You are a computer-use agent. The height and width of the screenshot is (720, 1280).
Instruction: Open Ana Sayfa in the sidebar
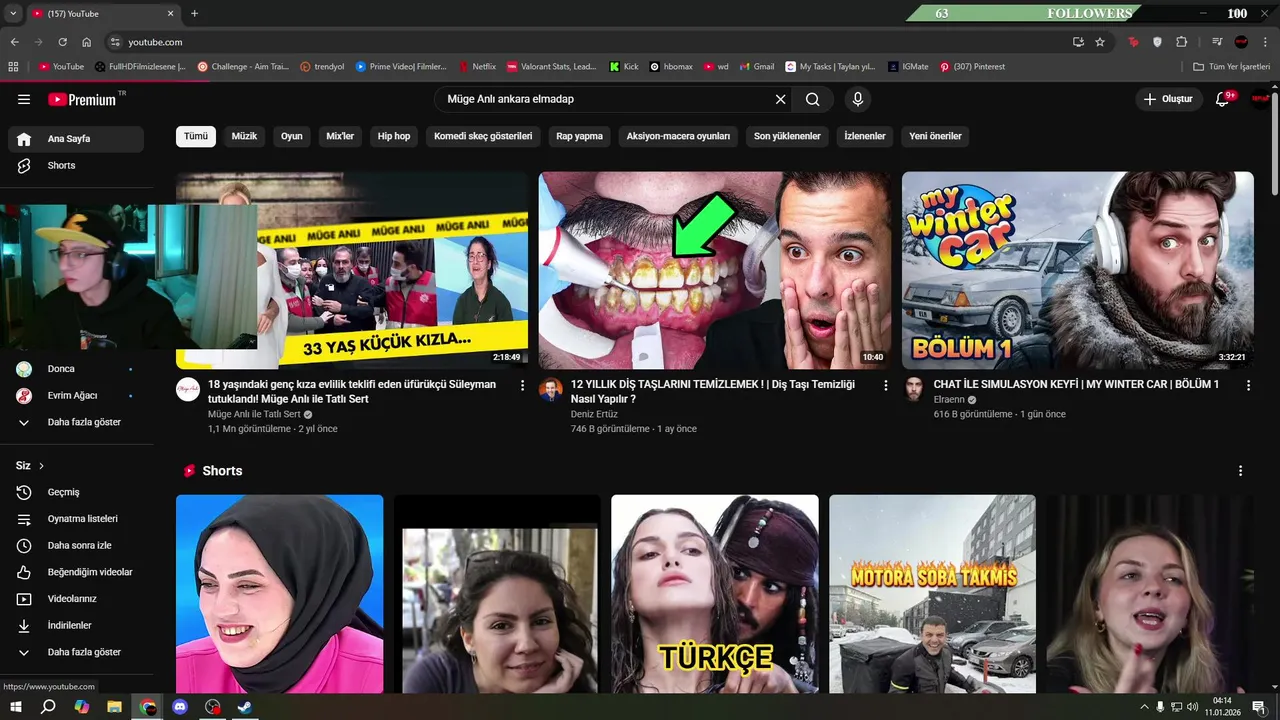click(x=77, y=139)
